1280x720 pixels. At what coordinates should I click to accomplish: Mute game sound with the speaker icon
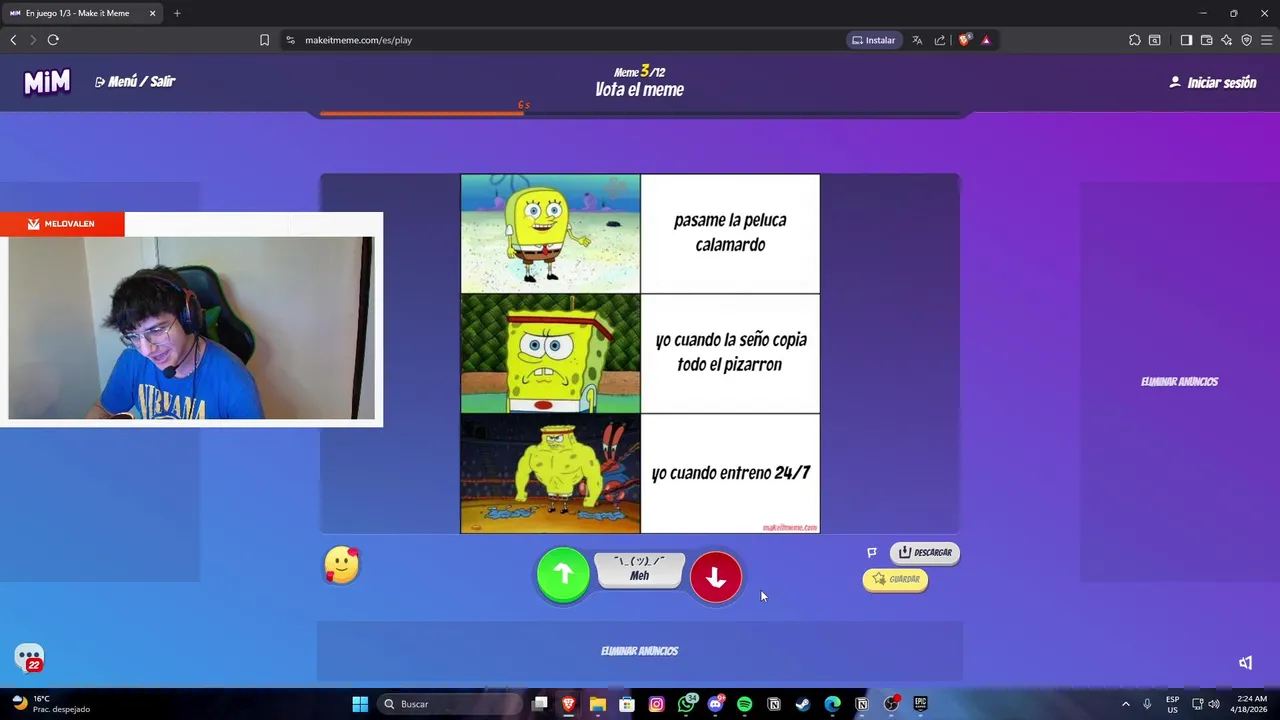[x=1245, y=663]
